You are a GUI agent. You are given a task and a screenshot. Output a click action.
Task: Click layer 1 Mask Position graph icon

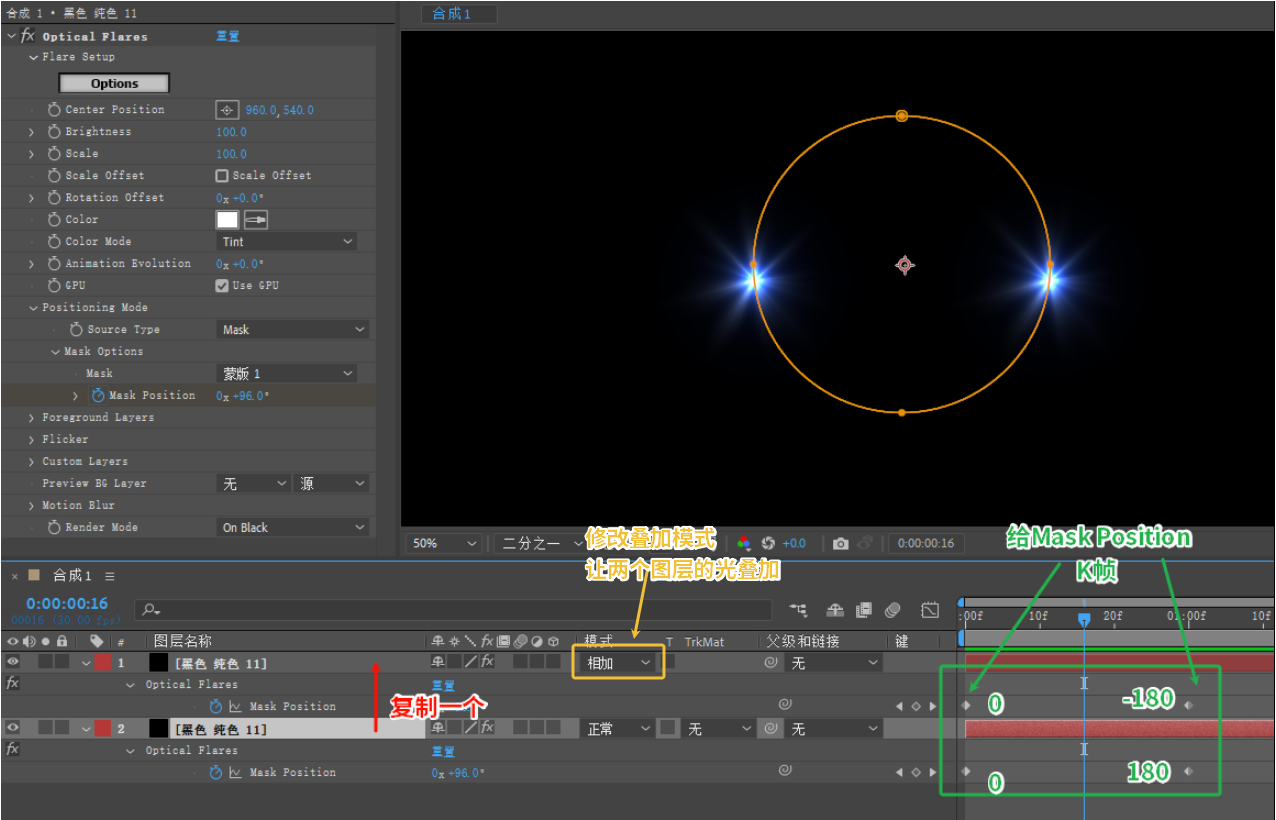tap(235, 706)
